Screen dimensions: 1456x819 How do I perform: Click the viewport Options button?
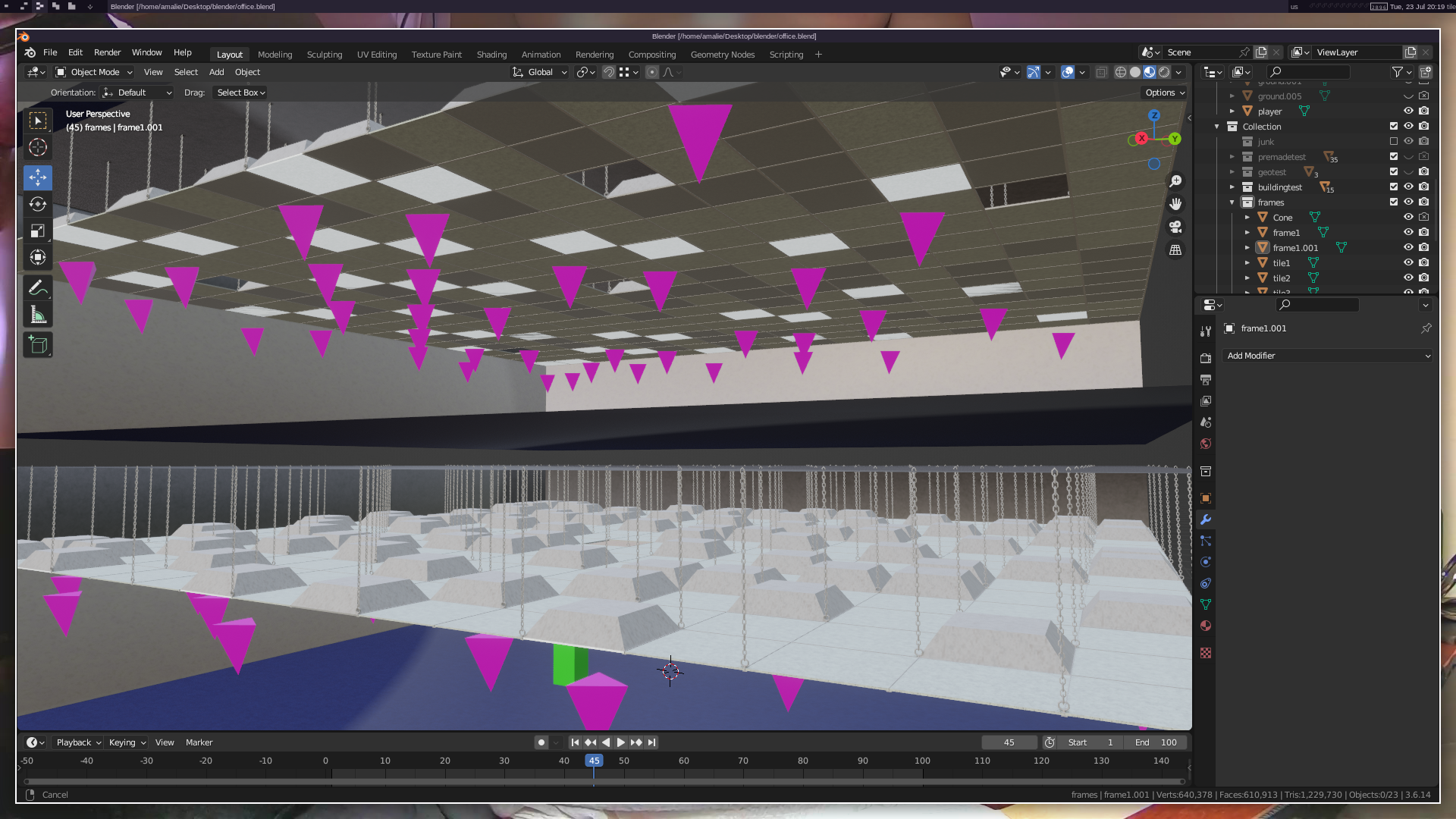click(x=1165, y=93)
